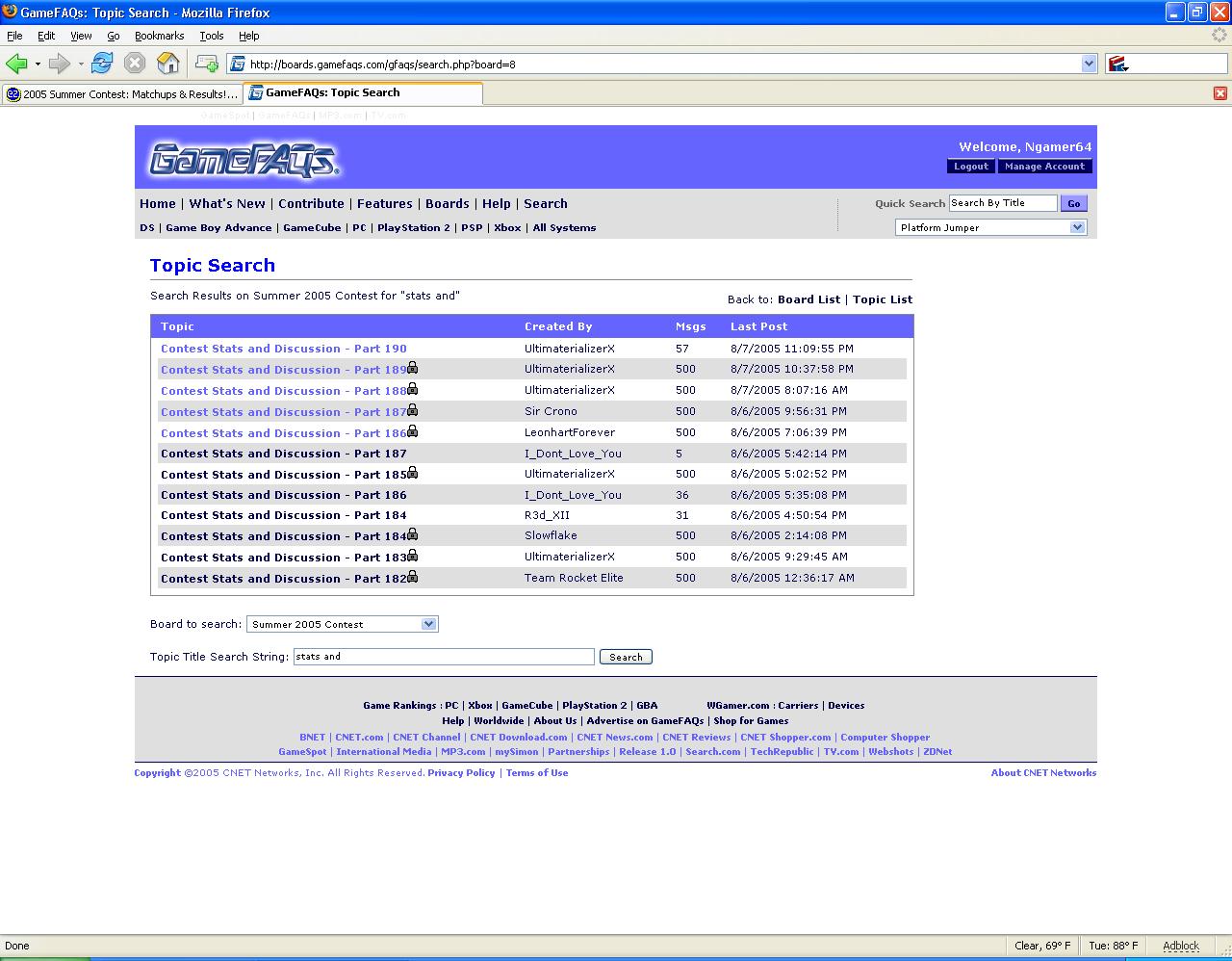The width and height of the screenshot is (1232, 961).
Task: Click the Sir Crono creator name
Action: (x=551, y=411)
